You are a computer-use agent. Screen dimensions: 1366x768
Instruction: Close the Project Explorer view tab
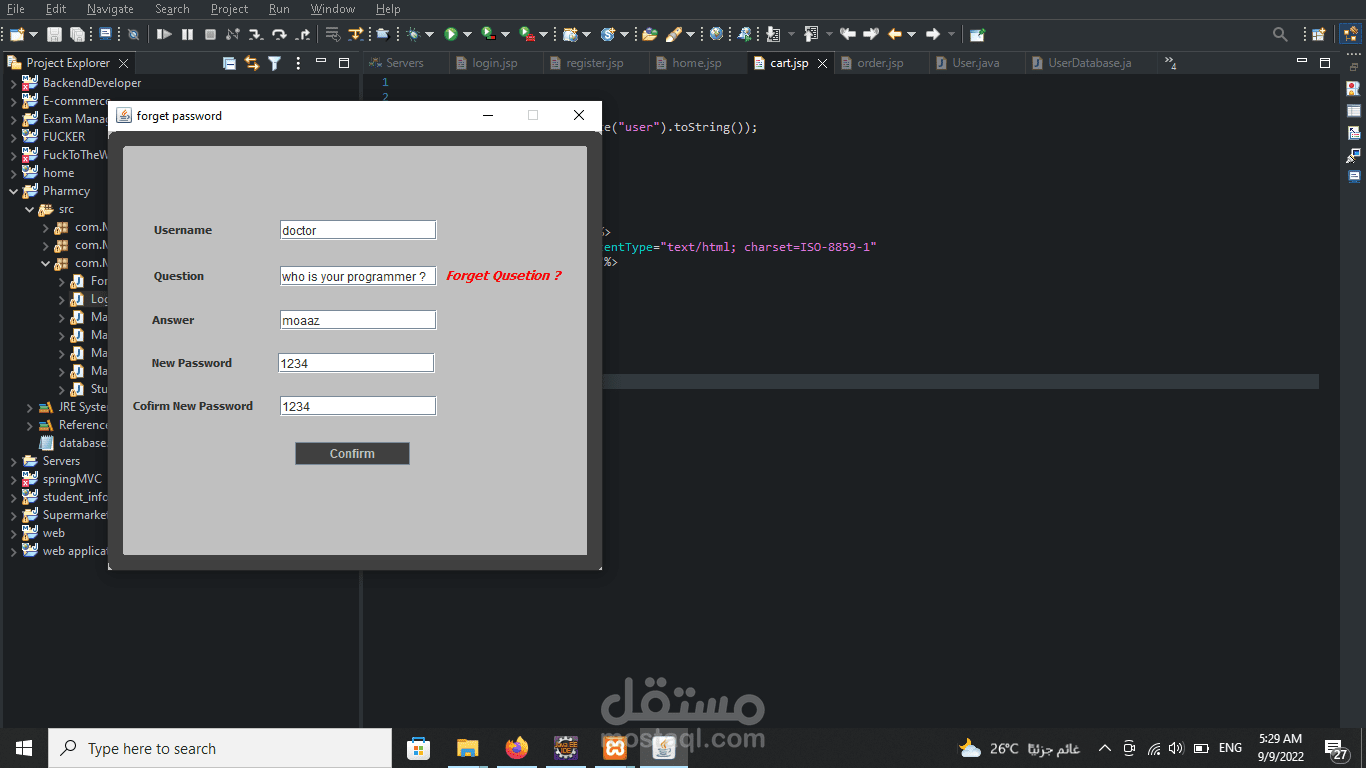tap(124, 63)
